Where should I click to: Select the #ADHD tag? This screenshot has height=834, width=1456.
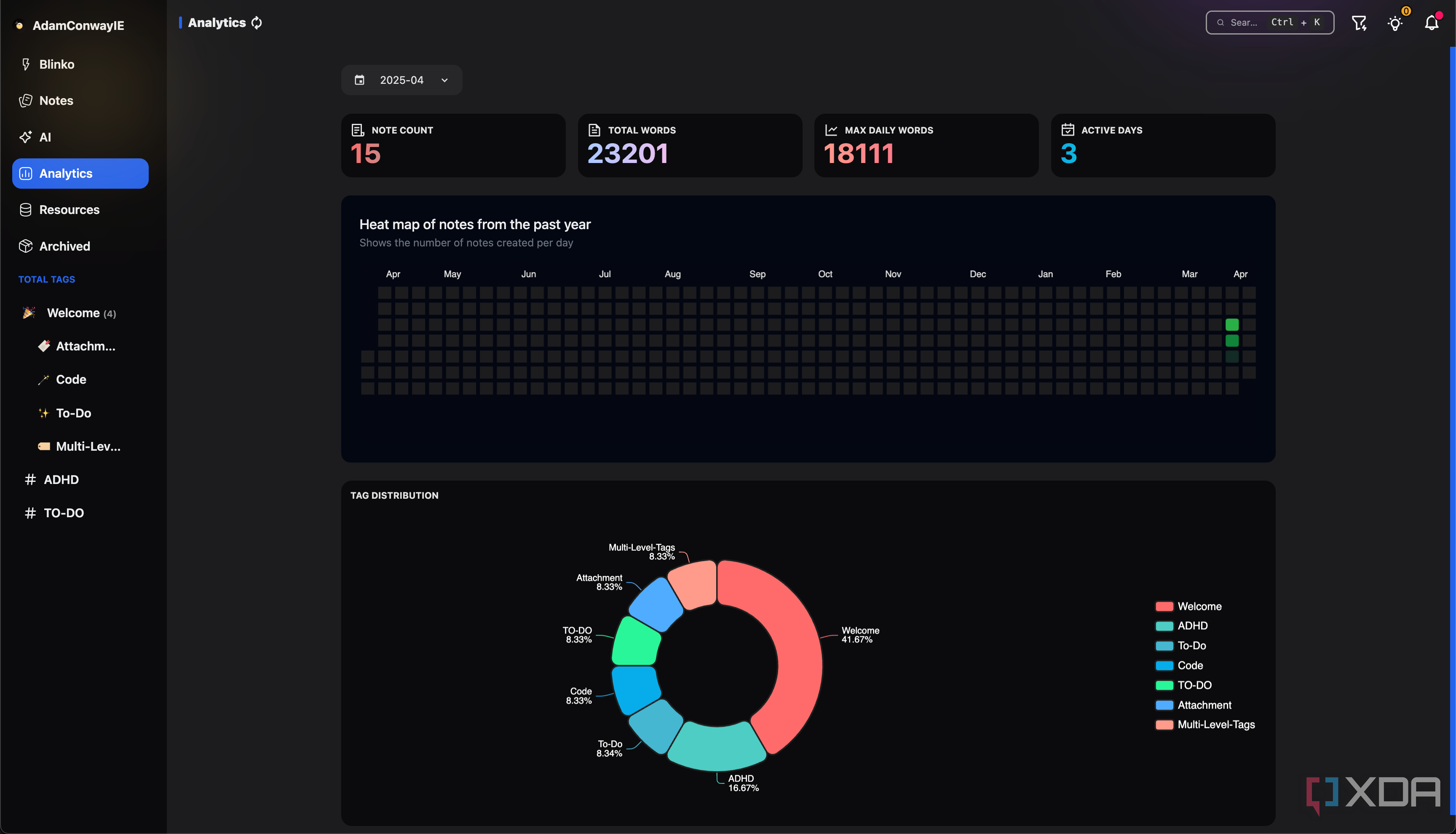(x=80, y=479)
